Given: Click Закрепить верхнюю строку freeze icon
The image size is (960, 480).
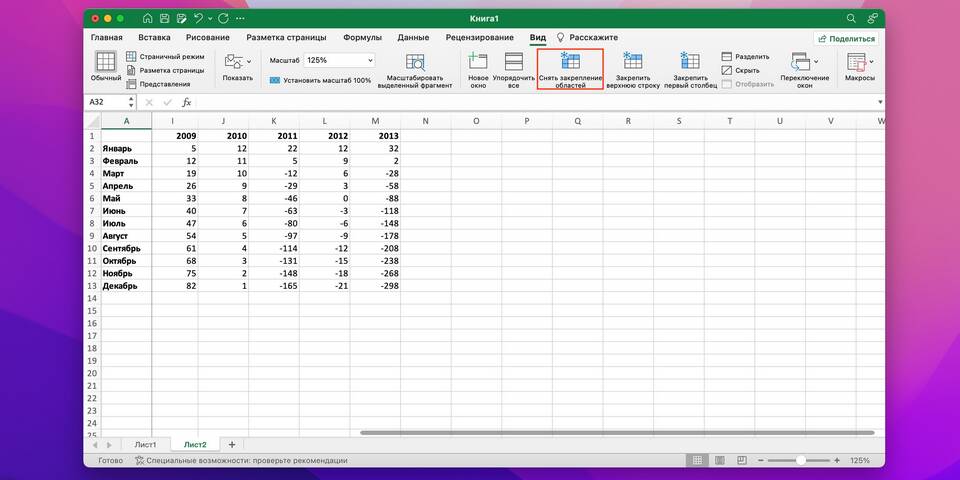Looking at the screenshot, I should tap(632, 62).
